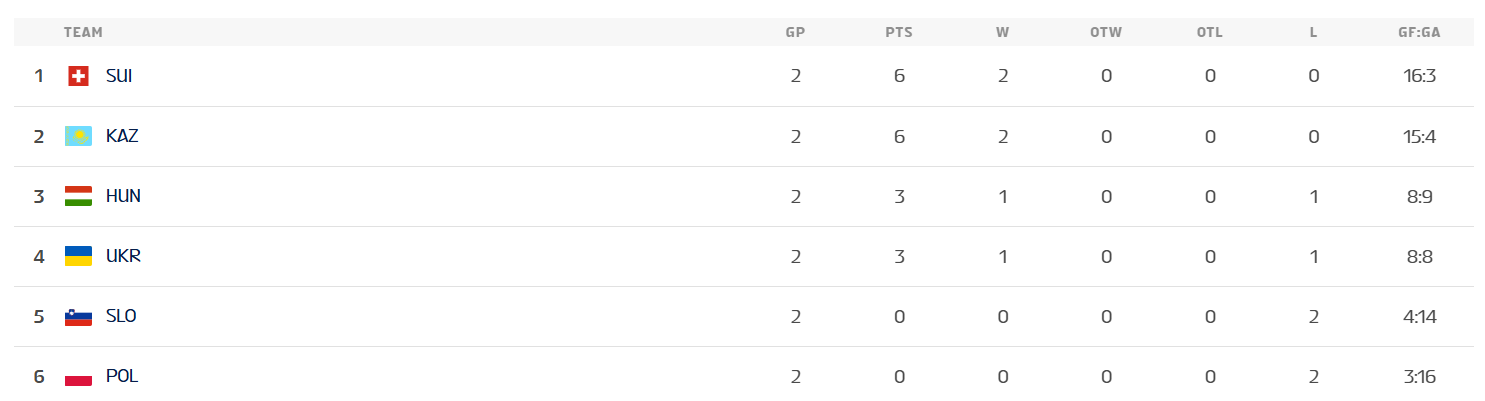Screen dimensions: 1485x401
Task: Click the Ukraine flag icon
Action: [x=78, y=256]
